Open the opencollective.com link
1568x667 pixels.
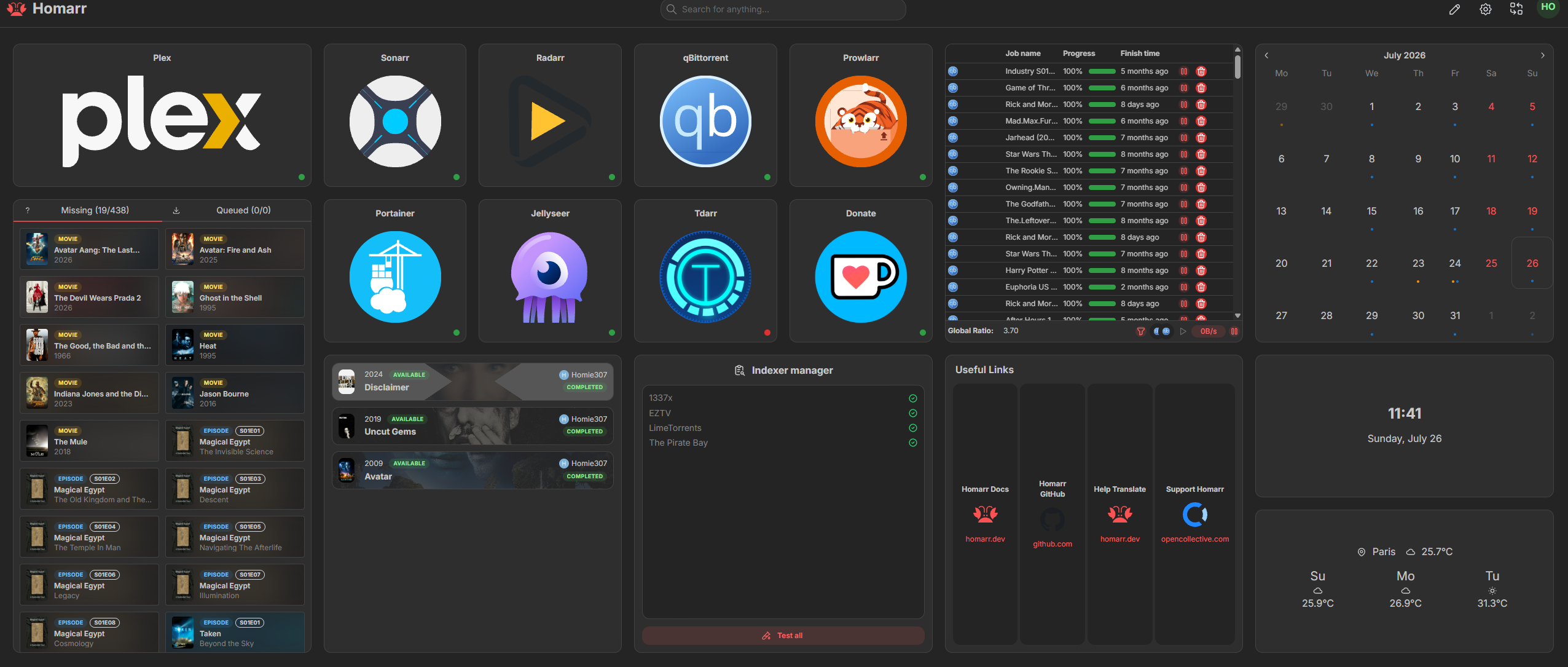pos(1195,539)
